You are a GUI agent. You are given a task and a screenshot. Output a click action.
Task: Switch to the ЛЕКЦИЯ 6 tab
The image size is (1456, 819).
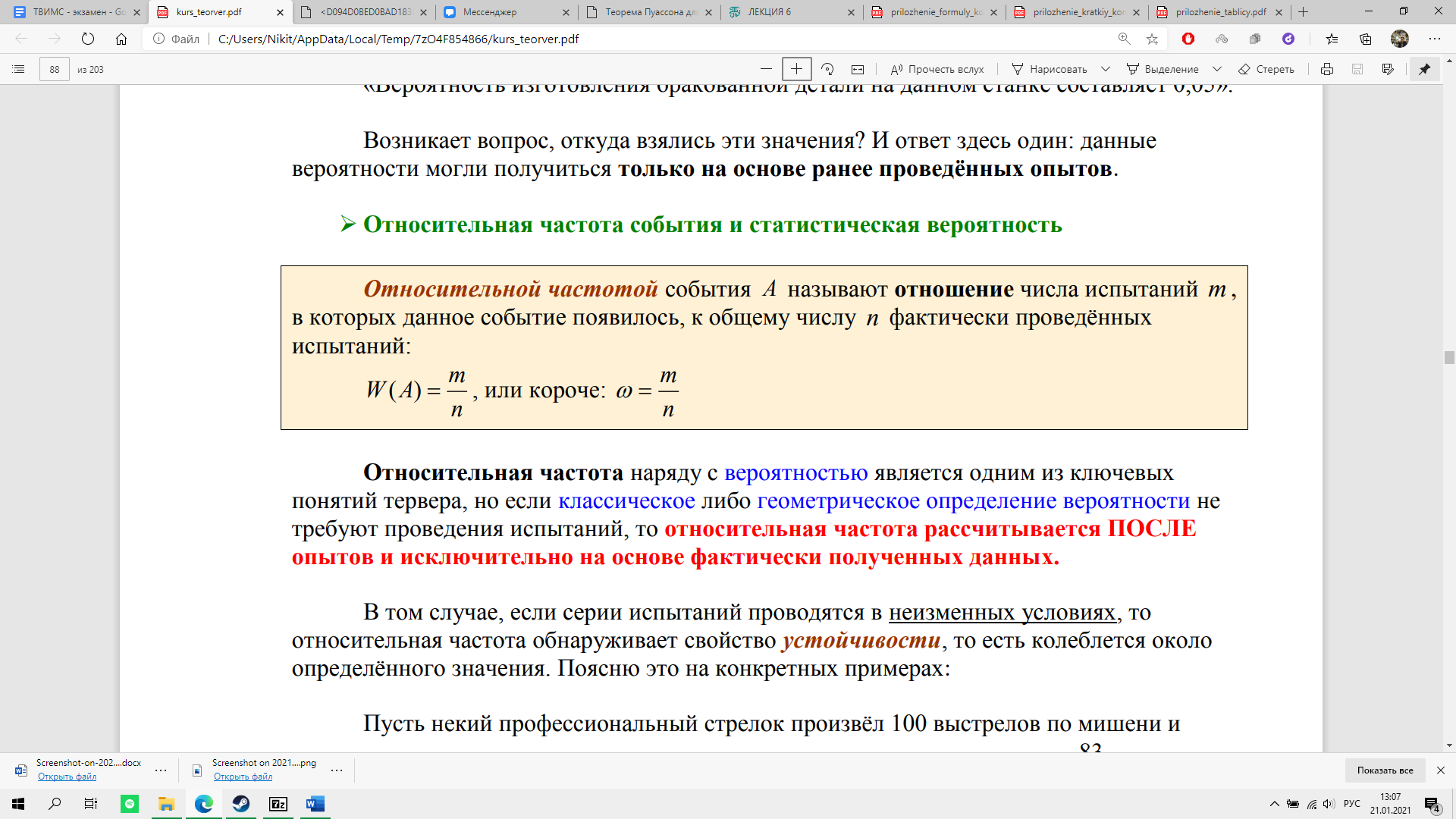[792, 12]
